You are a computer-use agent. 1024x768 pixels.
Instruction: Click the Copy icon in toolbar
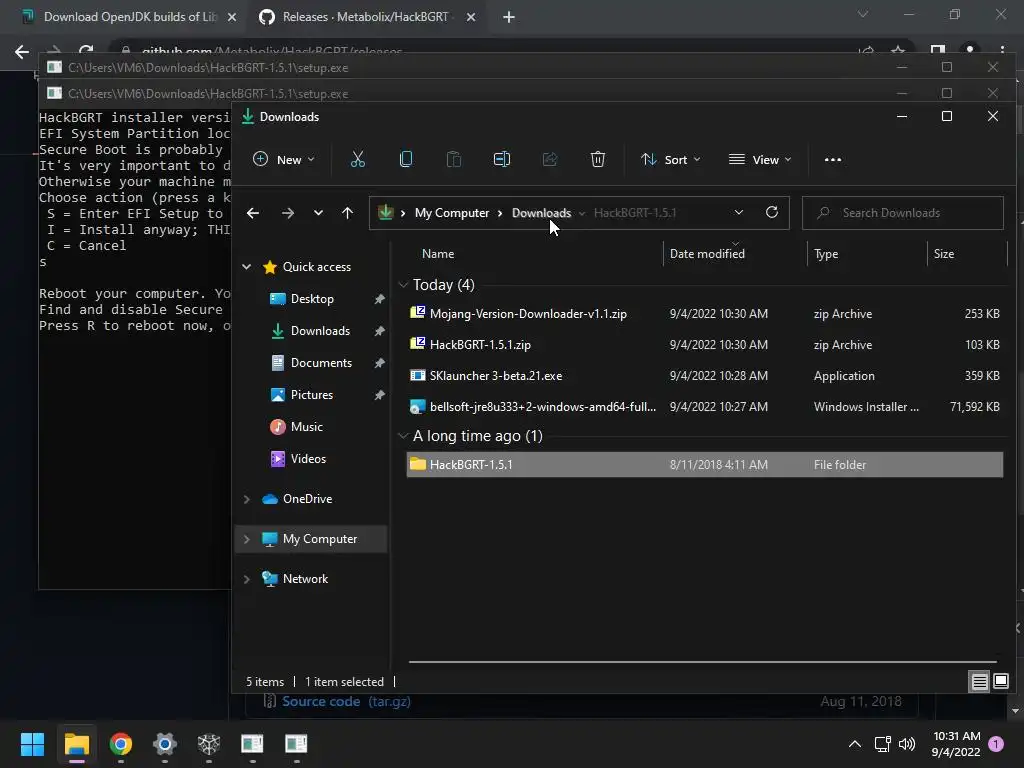tap(406, 159)
